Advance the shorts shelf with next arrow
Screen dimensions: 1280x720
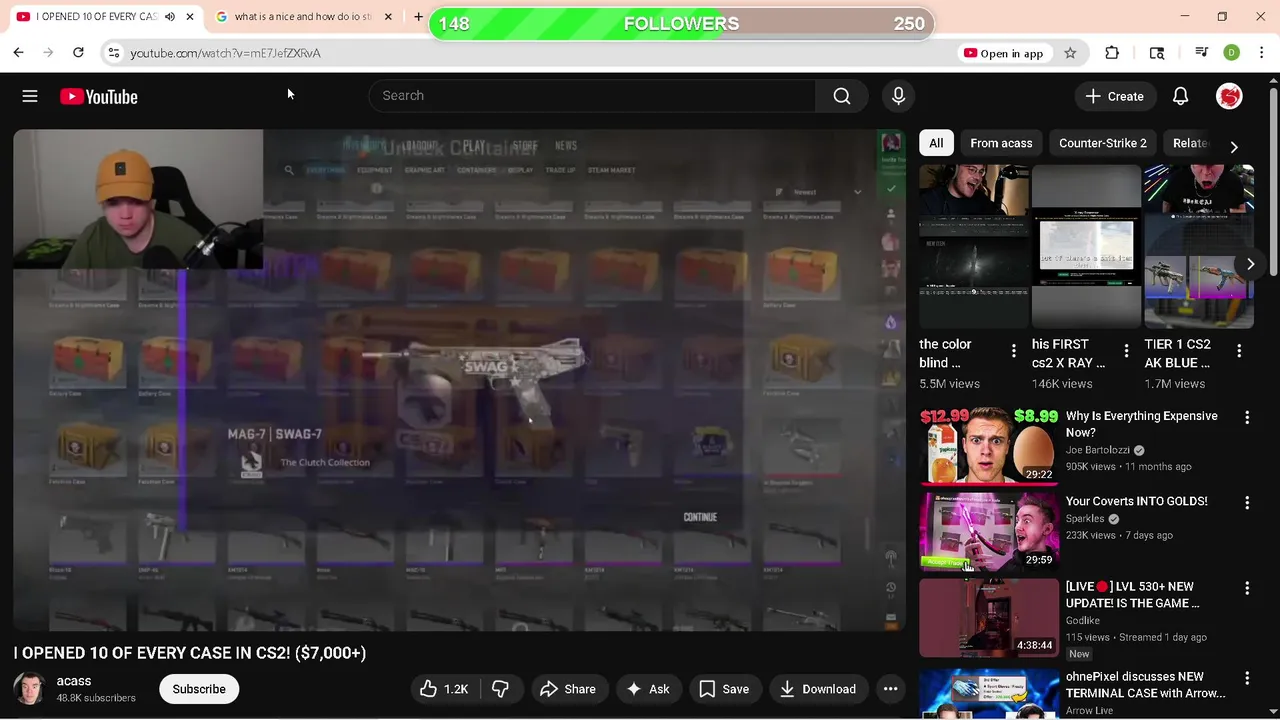[x=1250, y=264]
